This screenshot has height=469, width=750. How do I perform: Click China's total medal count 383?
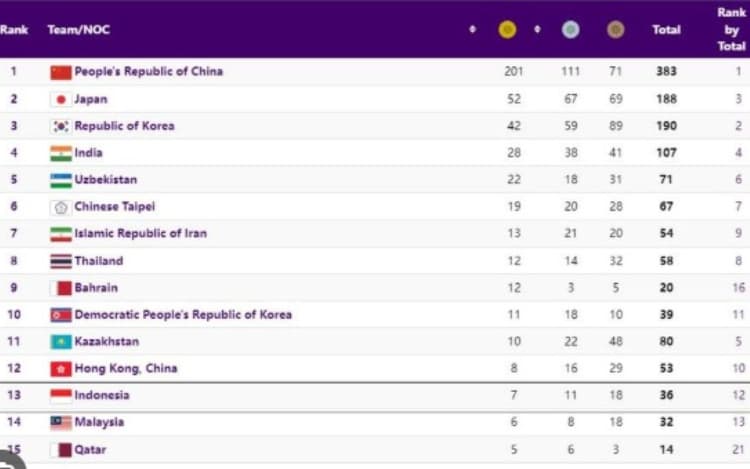pos(666,72)
